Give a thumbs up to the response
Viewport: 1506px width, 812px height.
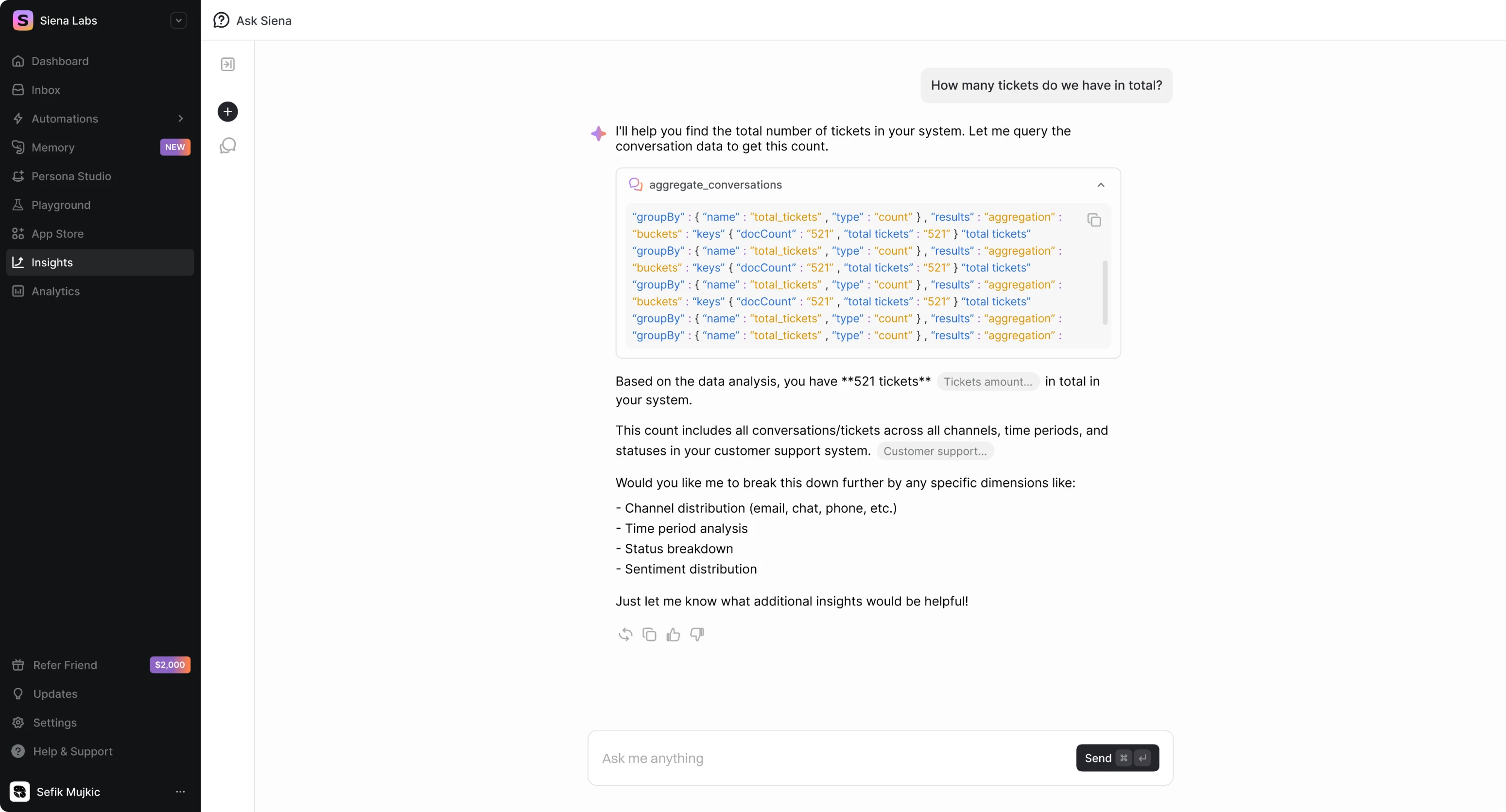(x=673, y=634)
